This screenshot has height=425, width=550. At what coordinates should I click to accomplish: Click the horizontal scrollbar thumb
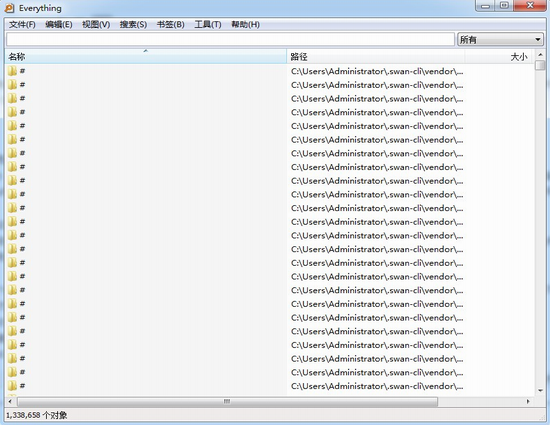click(x=227, y=401)
